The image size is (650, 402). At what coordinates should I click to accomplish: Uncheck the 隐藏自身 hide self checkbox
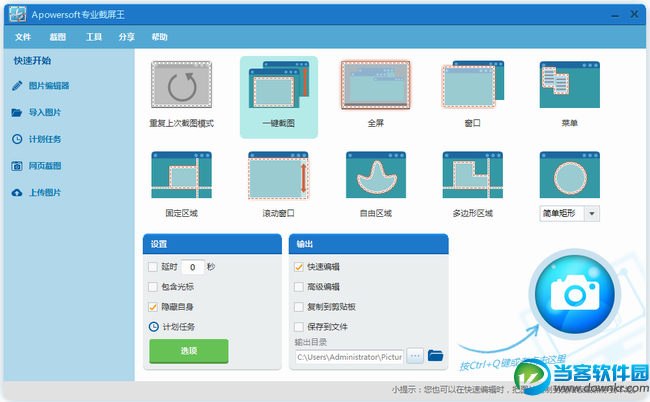(153, 307)
